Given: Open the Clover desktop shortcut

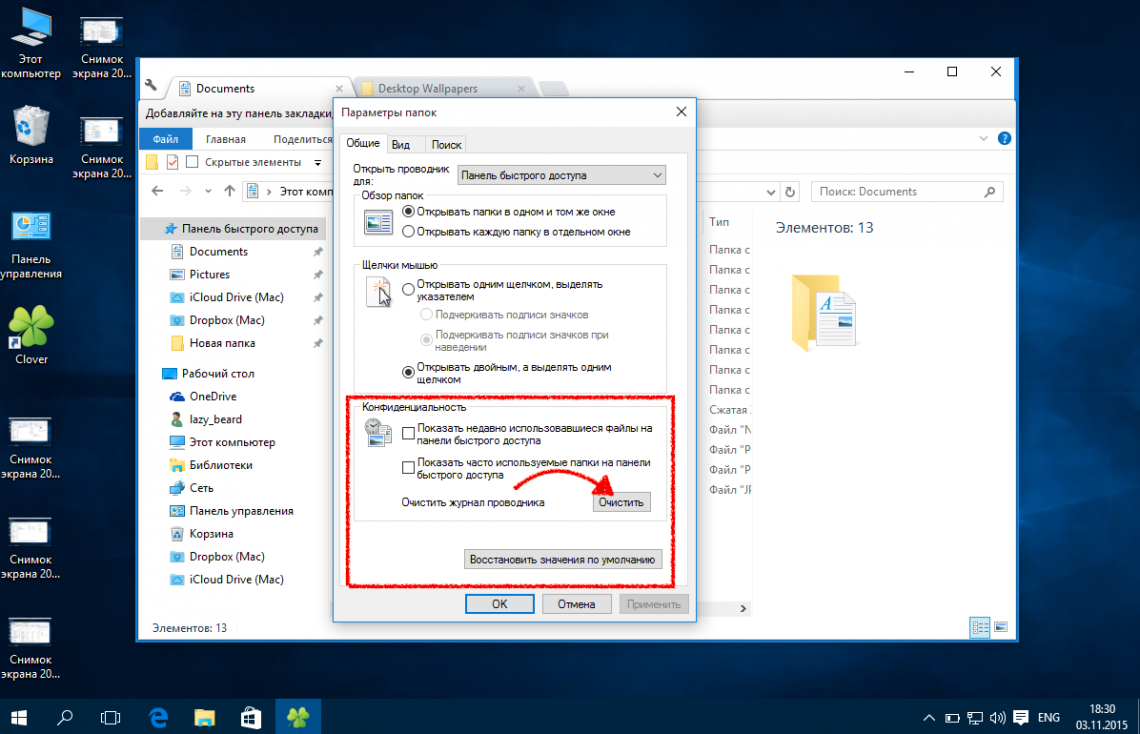Looking at the screenshot, I should tap(31, 327).
